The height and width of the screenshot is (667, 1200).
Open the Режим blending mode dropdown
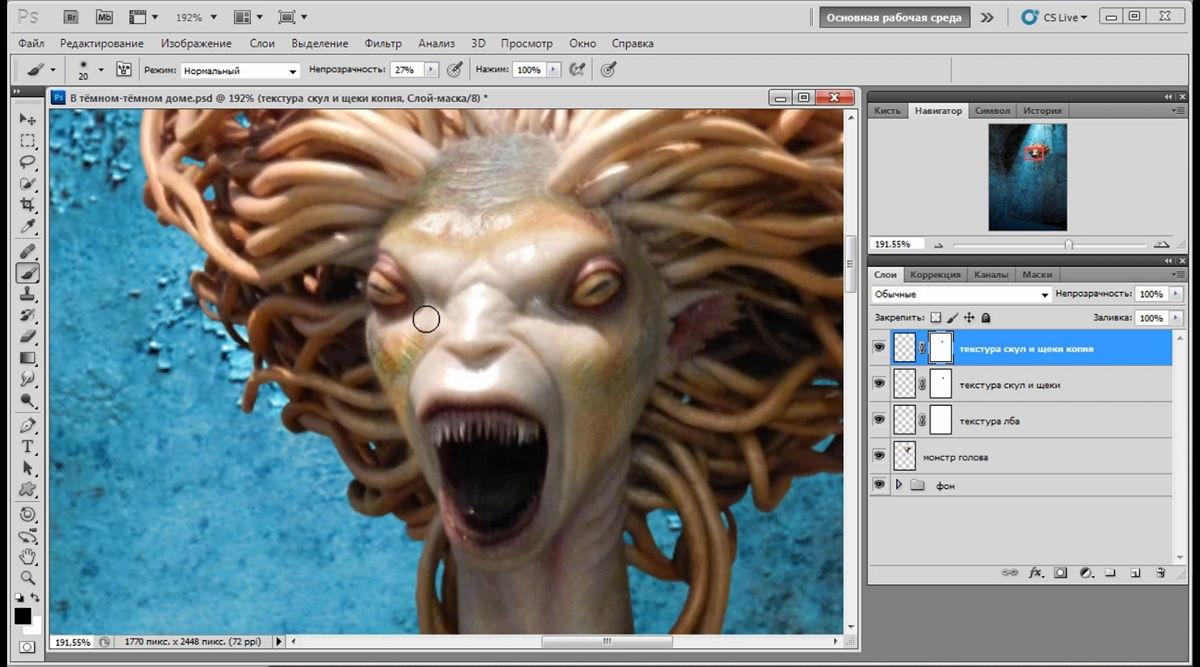(x=240, y=71)
